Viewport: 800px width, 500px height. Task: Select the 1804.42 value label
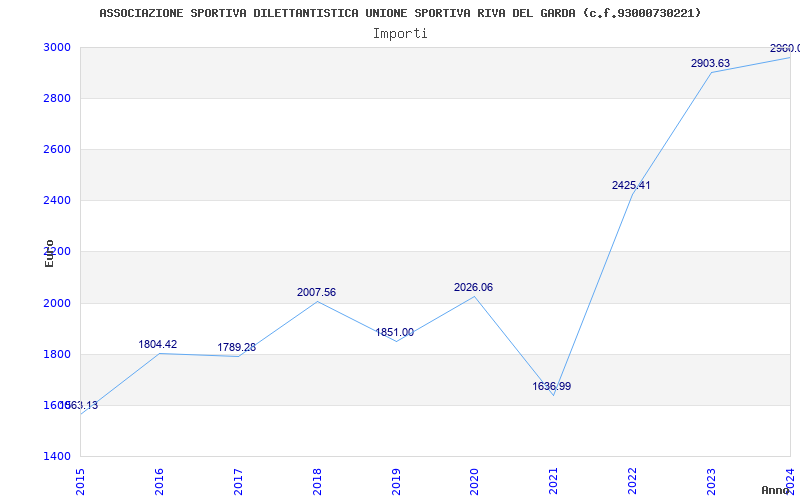coord(157,345)
